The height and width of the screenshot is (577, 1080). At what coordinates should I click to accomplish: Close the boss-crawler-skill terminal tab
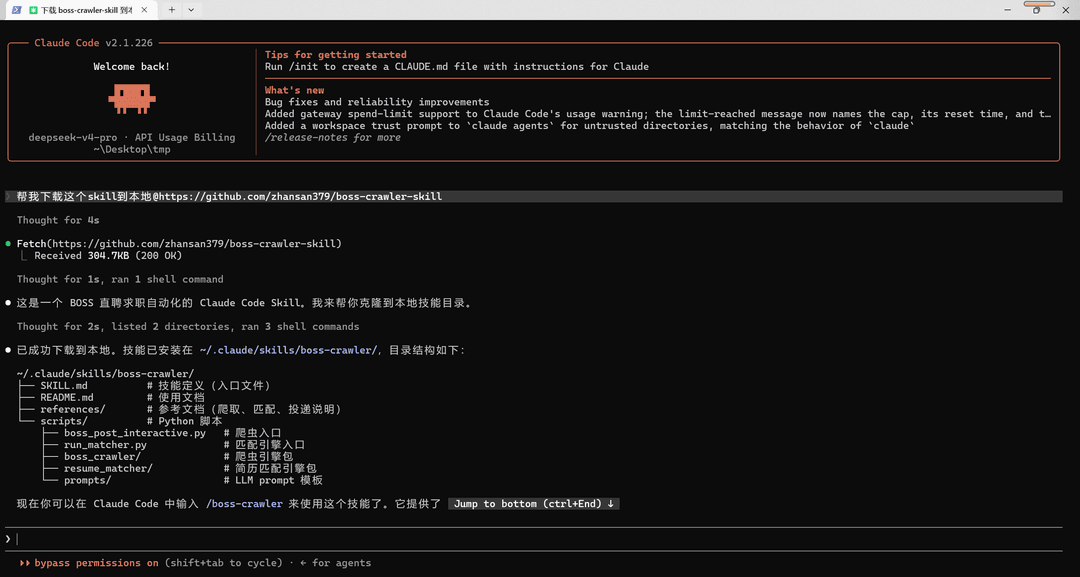(x=144, y=10)
